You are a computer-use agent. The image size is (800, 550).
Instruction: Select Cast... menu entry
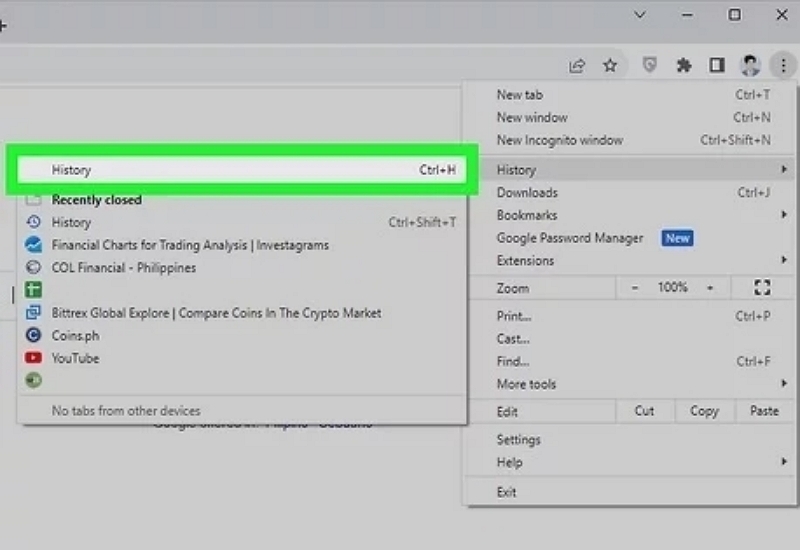[x=631, y=338]
